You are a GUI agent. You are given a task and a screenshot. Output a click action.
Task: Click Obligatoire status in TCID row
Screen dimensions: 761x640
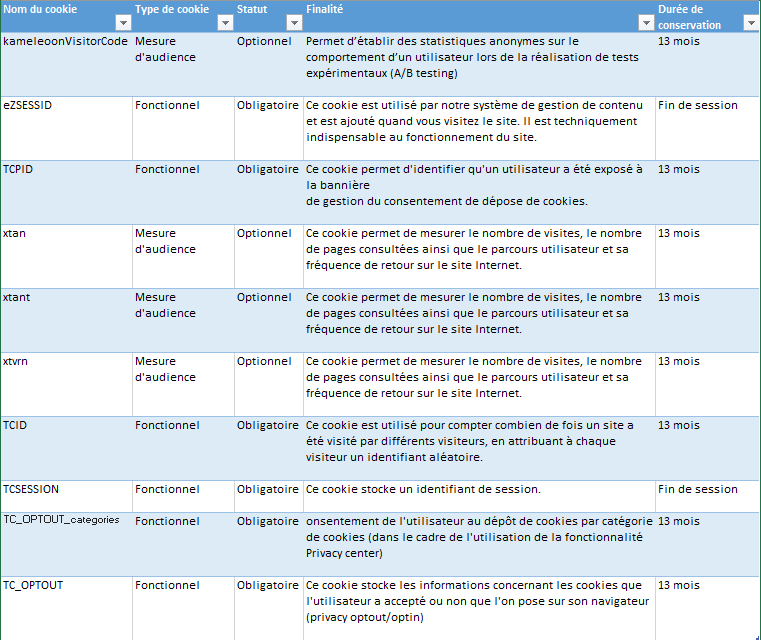[269, 448]
